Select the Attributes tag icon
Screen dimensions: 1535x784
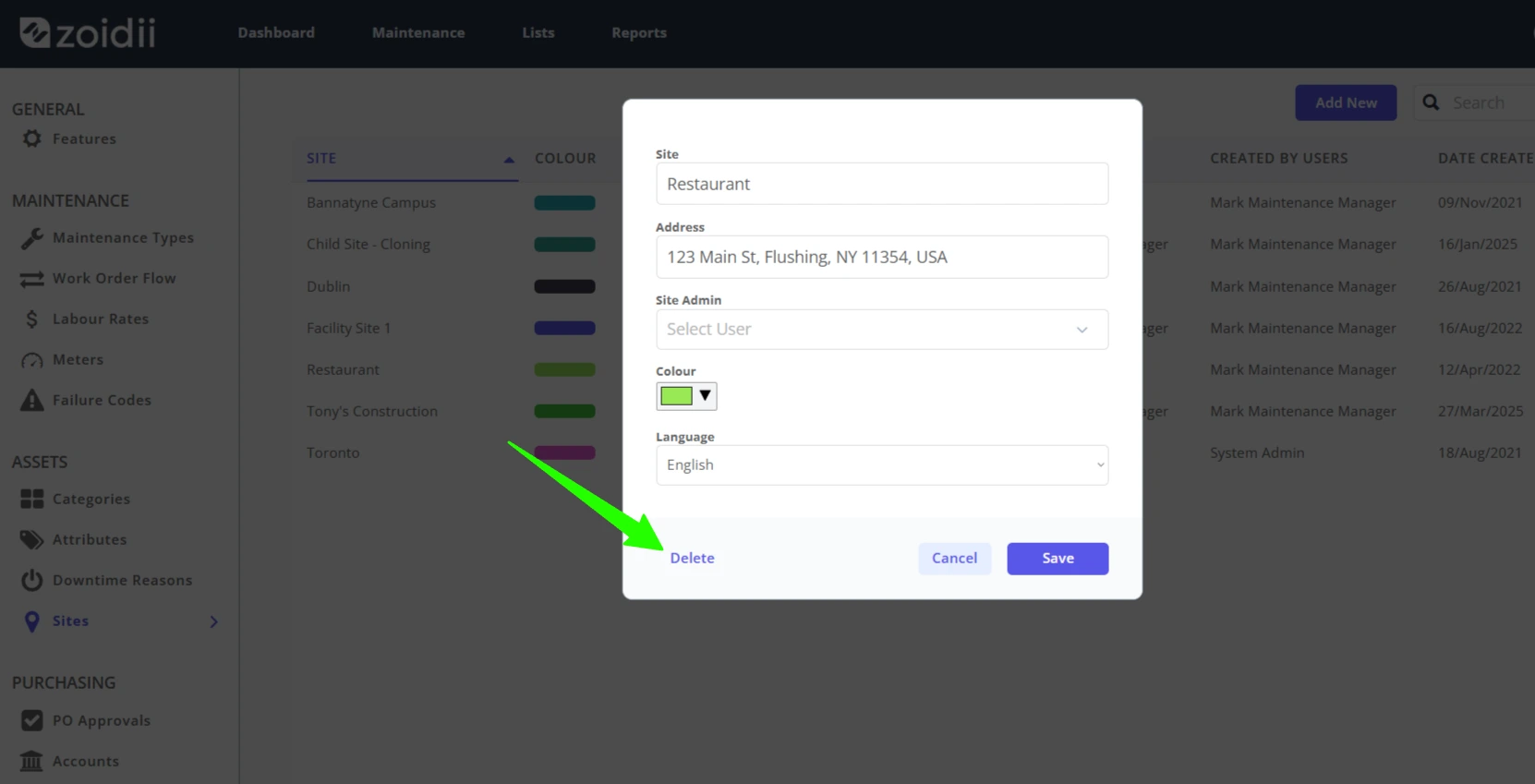(32, 540)
